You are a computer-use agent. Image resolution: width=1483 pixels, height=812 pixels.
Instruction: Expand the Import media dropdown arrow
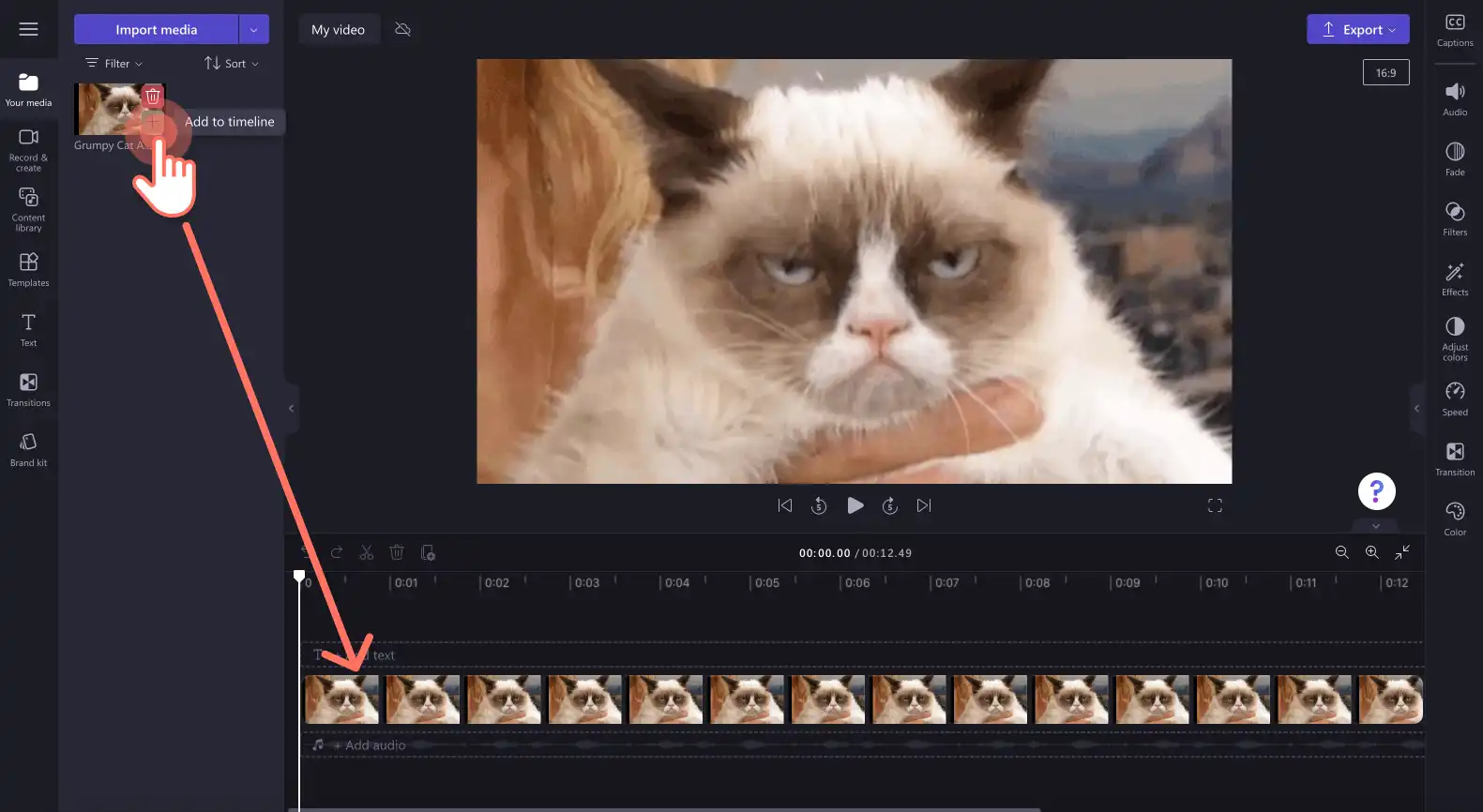tap(253, 29)
